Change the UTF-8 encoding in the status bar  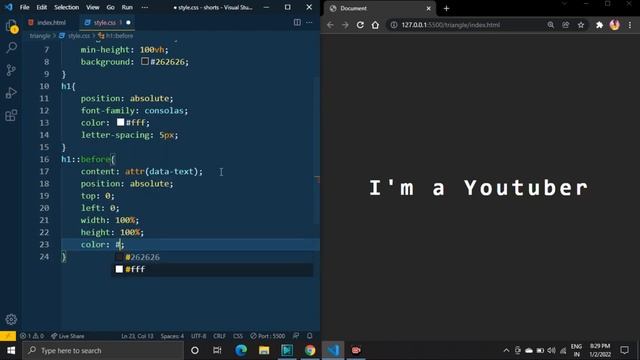coord(199,336)
